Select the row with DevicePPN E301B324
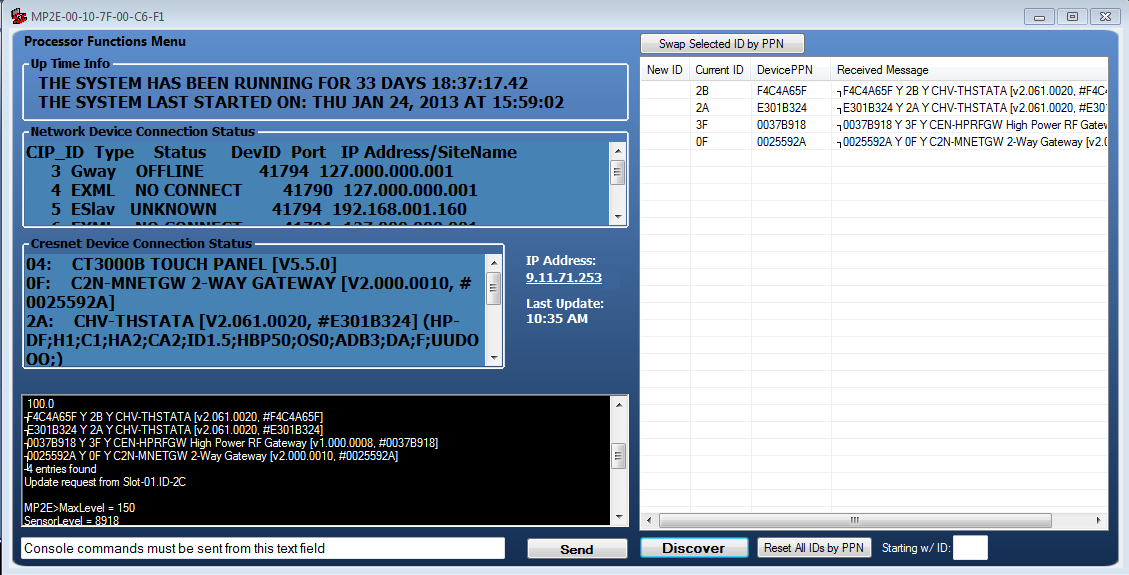1129x575 pixels. [874, 108]
